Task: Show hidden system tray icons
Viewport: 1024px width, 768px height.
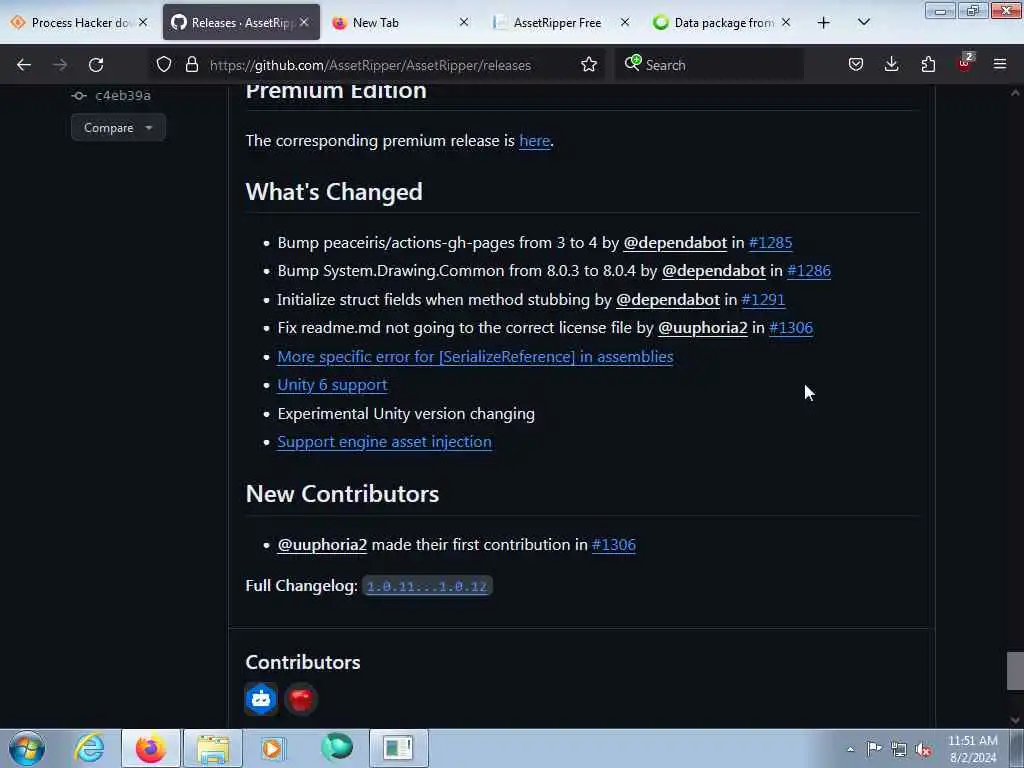Action: coord(850,749)
